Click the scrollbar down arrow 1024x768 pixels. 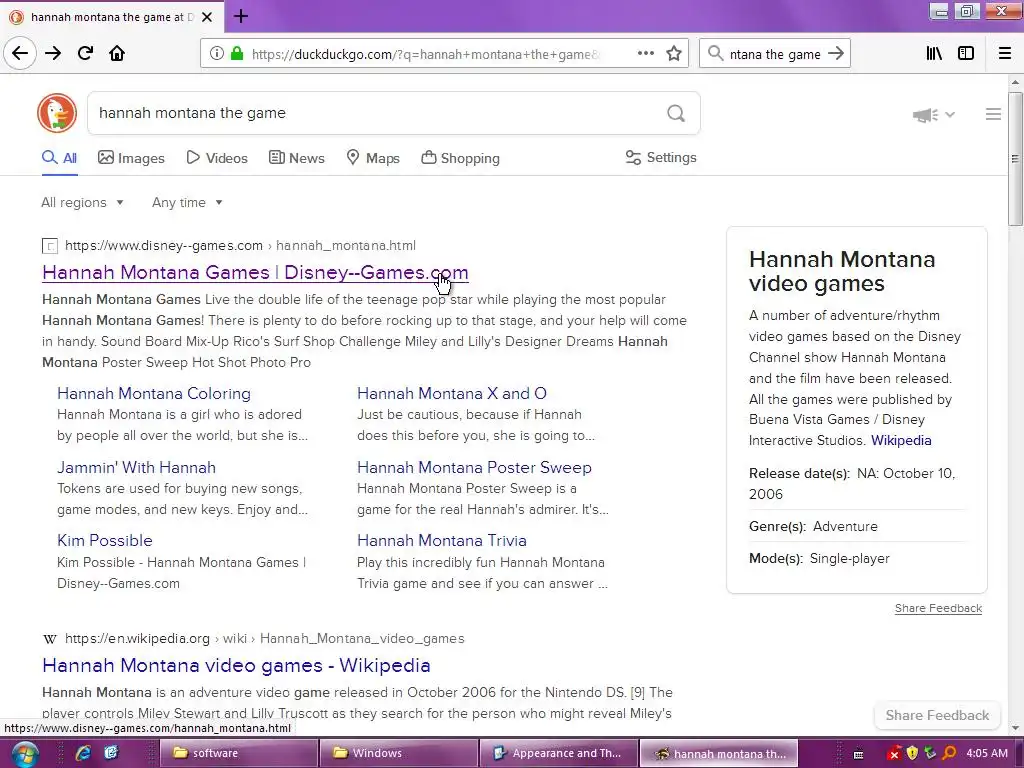pyautogui.click(x=1015, y=728)
